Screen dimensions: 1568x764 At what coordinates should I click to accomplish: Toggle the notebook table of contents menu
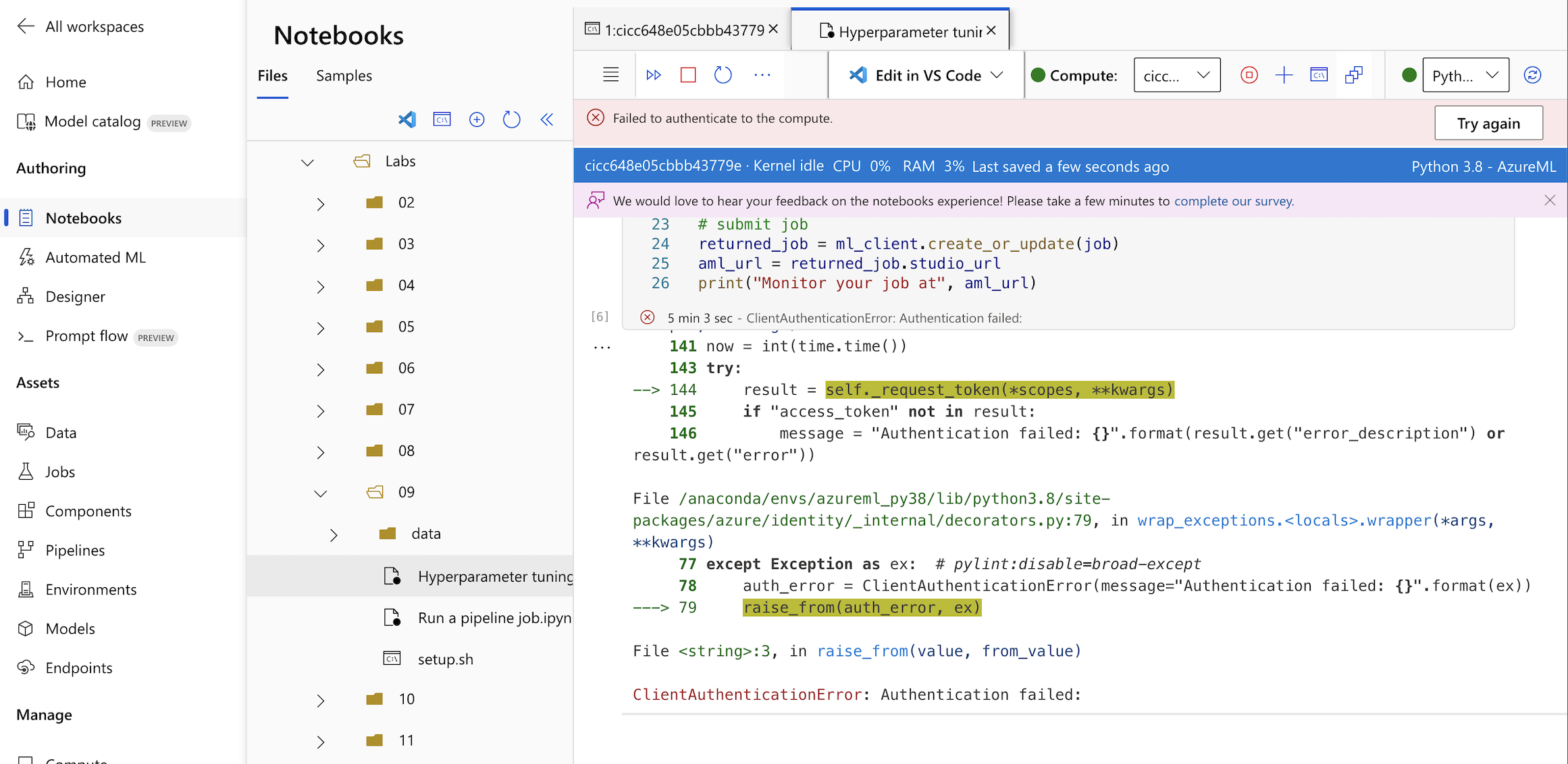coord(610,75)
